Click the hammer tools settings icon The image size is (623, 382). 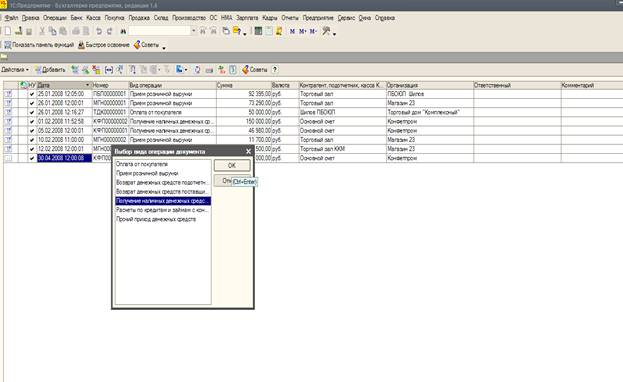tap(326, 31)
